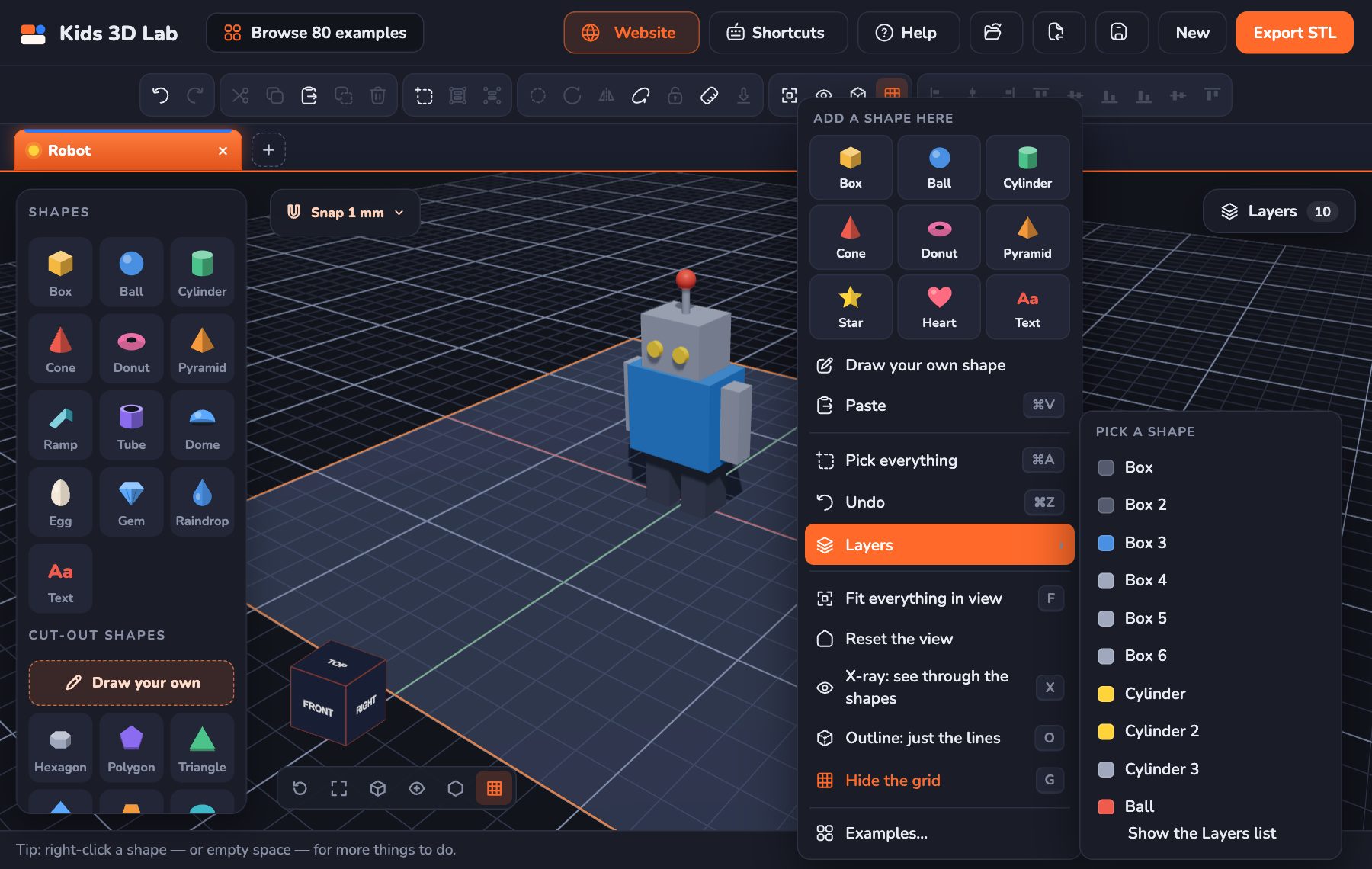Image resolution: width=1372 pixels, height=869 pixels.
Task: Click the FRONT face of the view cube
Action: tap(318, 708)
